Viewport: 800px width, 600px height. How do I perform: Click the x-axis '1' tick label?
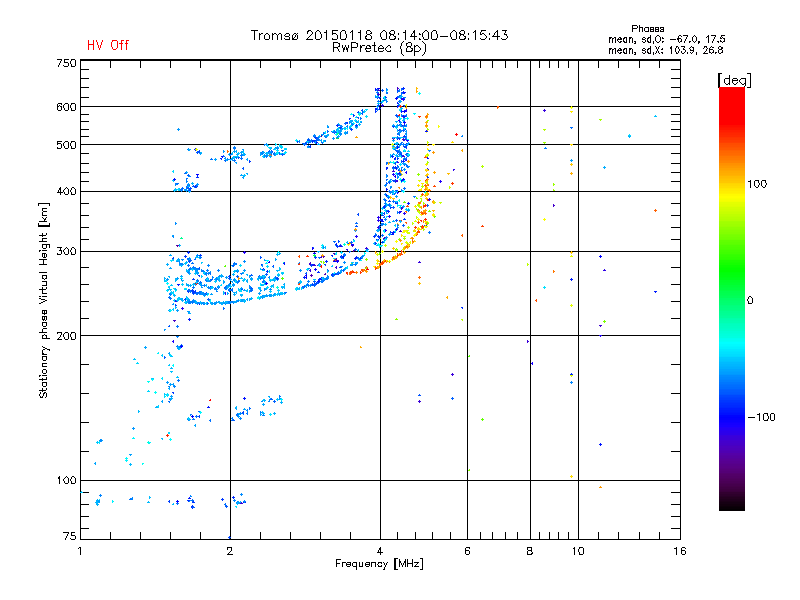point(80,551)
